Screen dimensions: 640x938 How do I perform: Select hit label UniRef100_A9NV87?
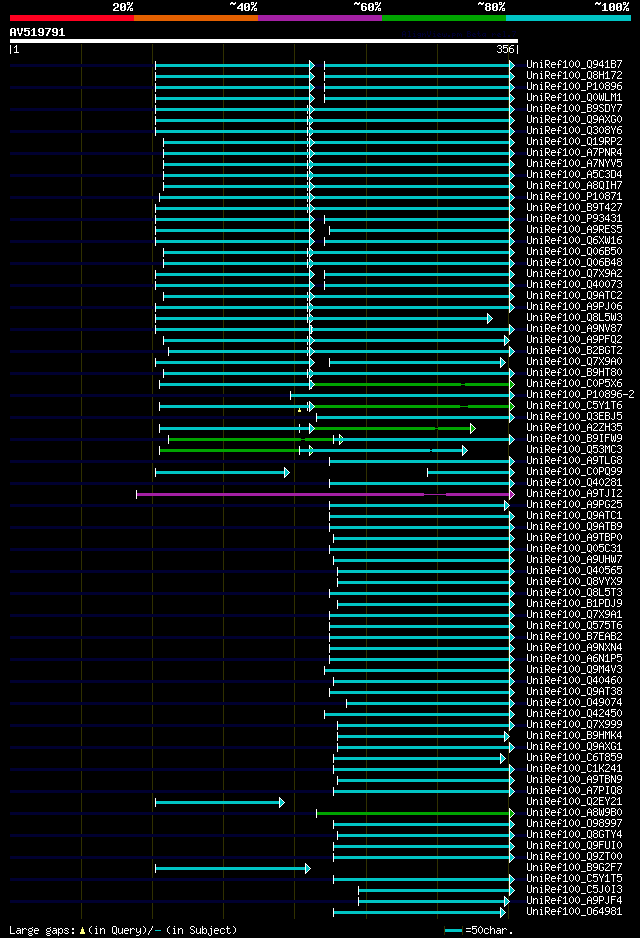click(574, 328)
